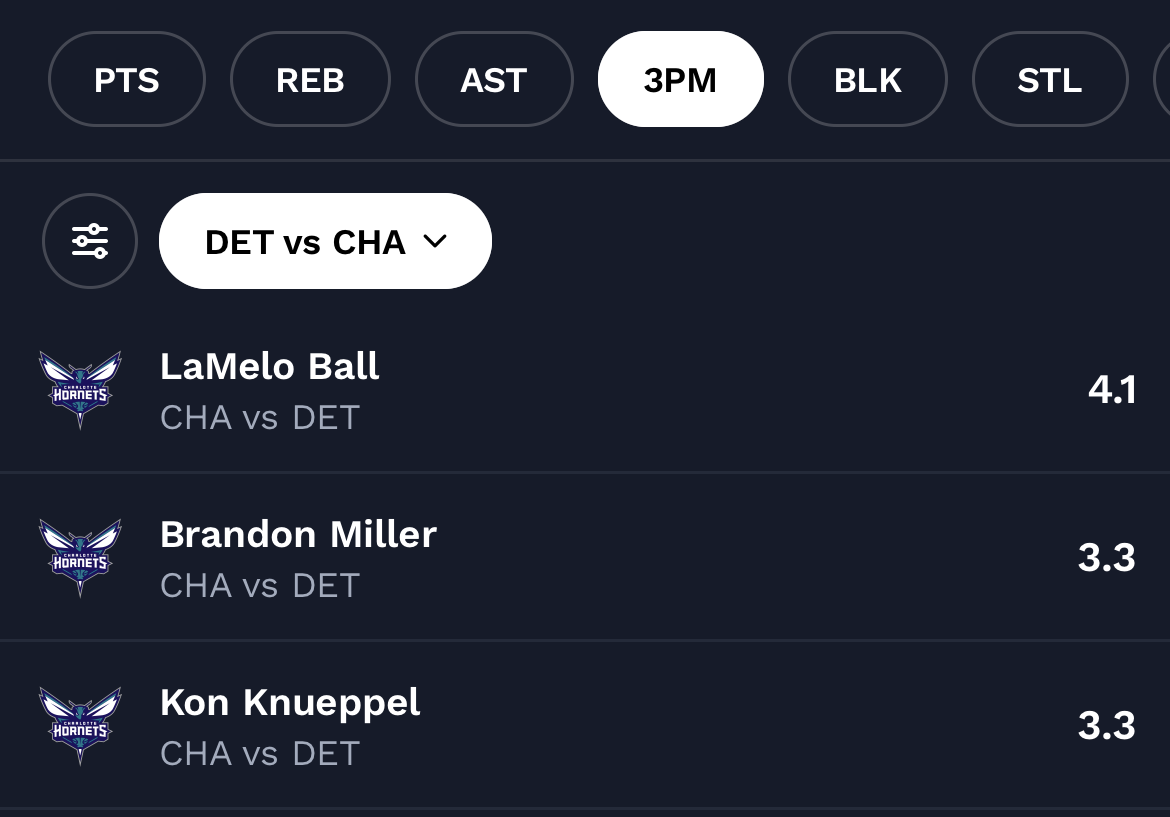The height and width of the screenshot is (817, 1170).
Task: Click Brandon Miller's Hornets team logo
Action: click(x=80, y=558)
